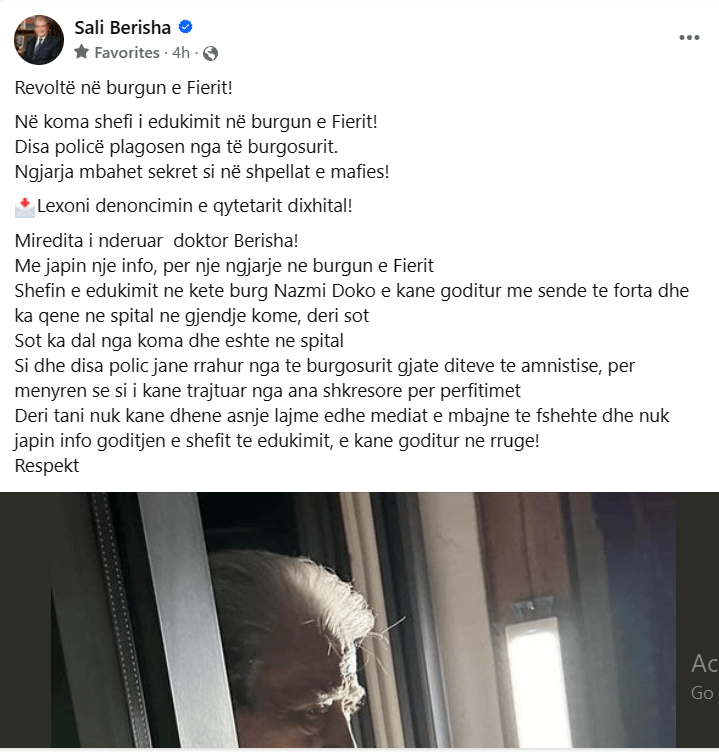Open the 4h post timestamp
Viewport: 719px width, 752px height.
click(181, 52)
